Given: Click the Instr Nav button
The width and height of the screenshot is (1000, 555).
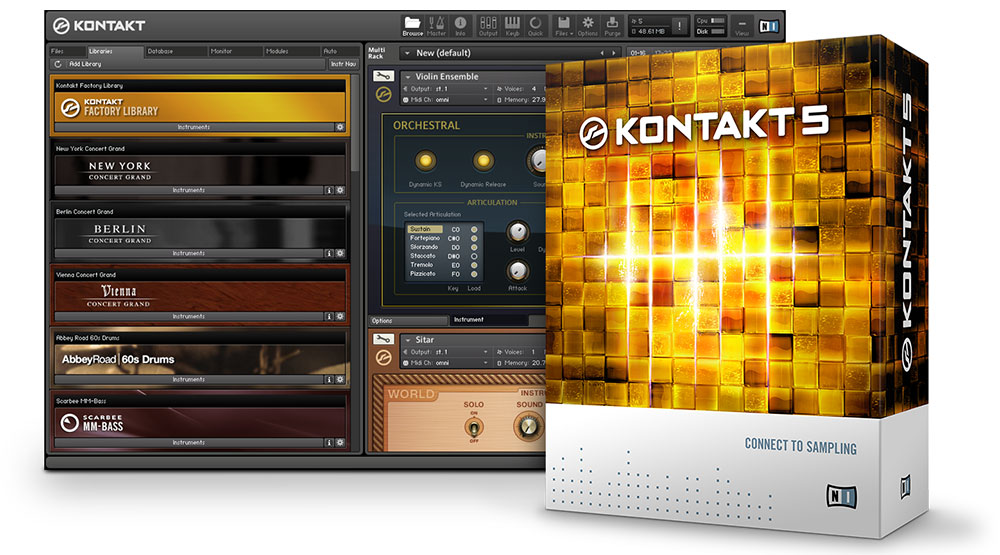Looking at the screenshot, I should pyautogui.click(x=343, y=64).
